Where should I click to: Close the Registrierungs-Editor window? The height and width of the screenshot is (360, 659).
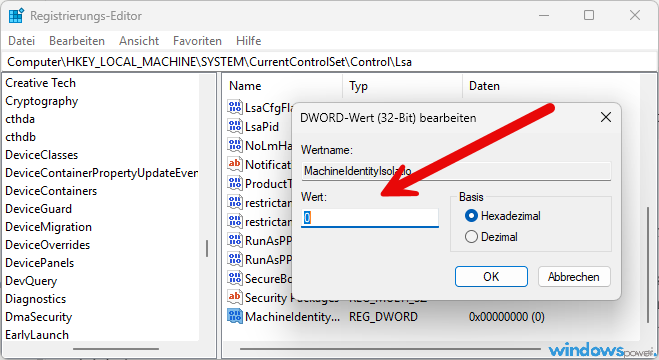coord(635,16)
